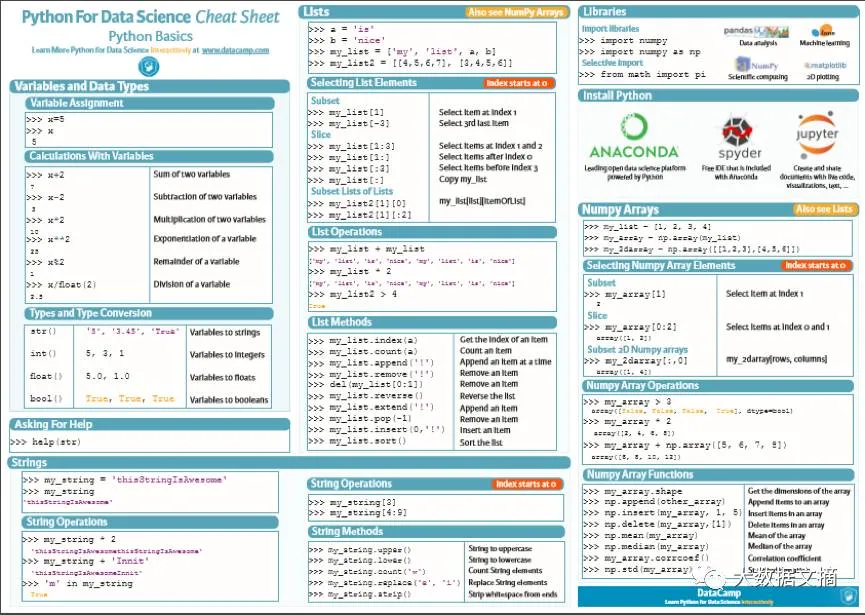
Task: Click 'Exponentiation of a variable' description
Action: coord(205,239)
